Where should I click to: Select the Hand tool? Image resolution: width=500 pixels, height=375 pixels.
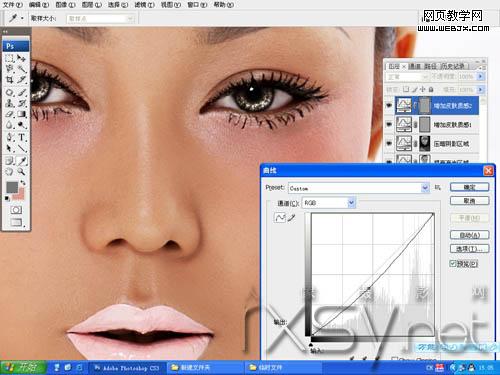(10, 172)
